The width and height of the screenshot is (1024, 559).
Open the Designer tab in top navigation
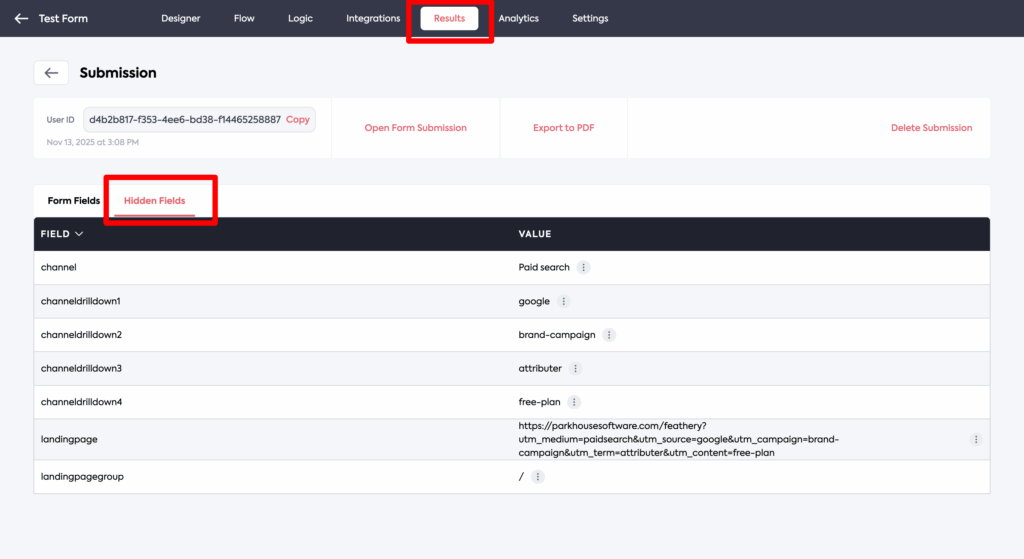[x=181, y=18]
